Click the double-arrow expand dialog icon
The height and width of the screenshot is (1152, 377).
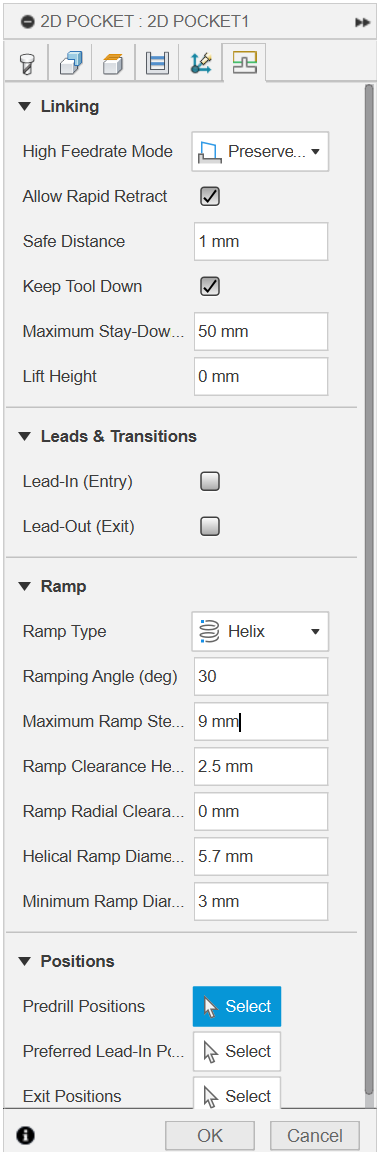click(x=362, y=22)
